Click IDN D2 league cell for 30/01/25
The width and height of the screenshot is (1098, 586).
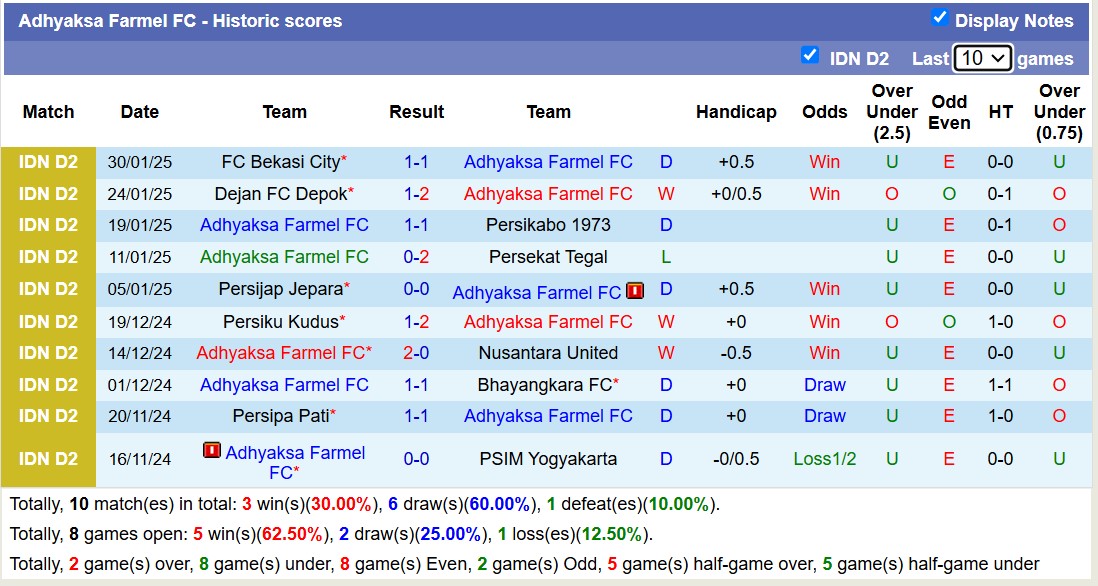coord(48,162)
